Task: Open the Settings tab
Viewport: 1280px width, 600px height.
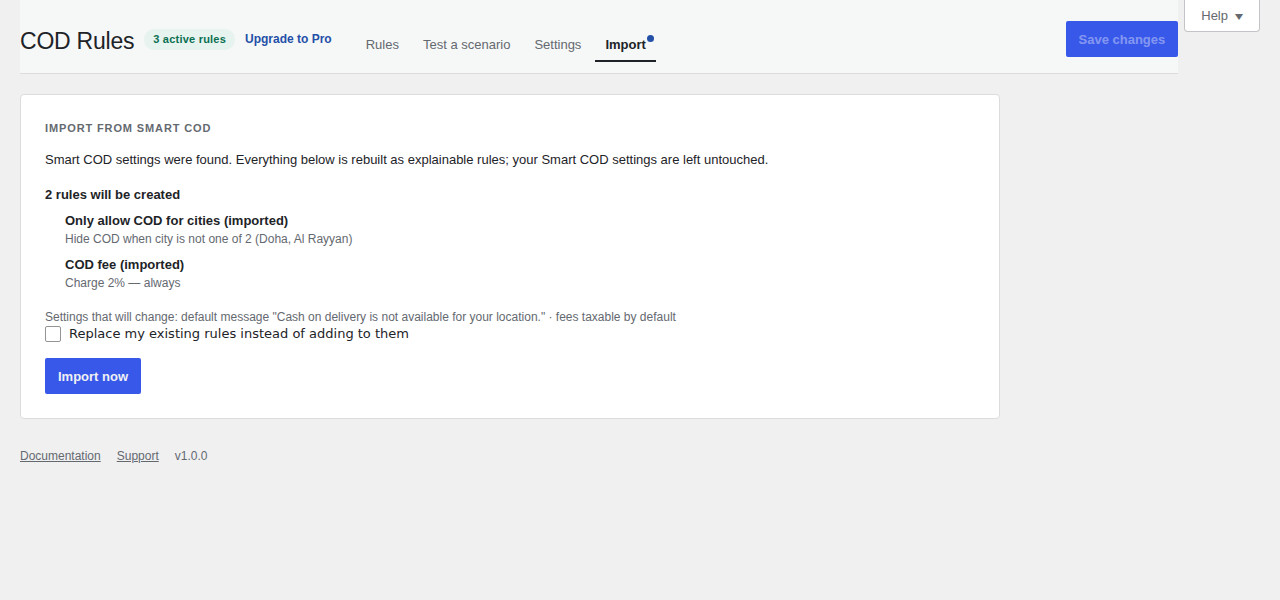Action: pyautogui.click(x=557, y=44)
